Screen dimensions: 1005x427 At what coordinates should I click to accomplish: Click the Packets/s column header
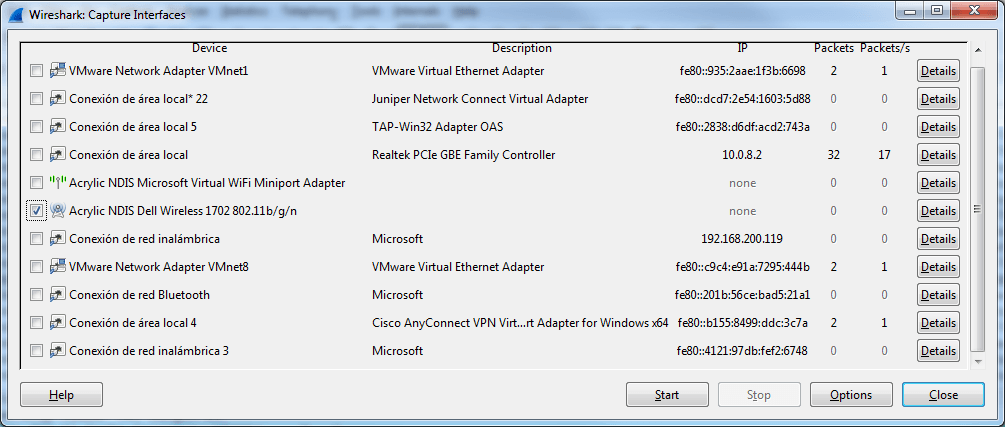point(885,48)
